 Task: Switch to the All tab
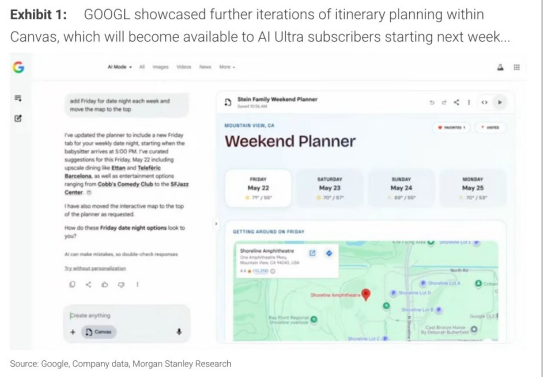[142, 67]
